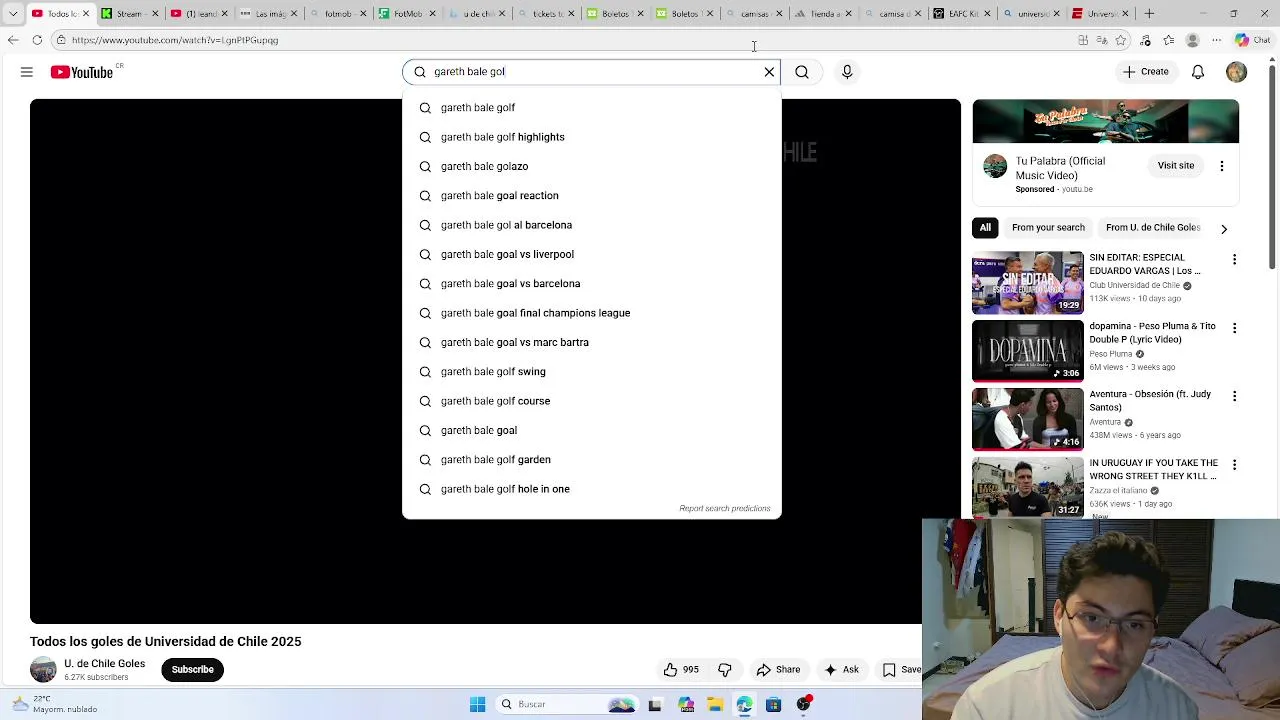
Task: Pick suggestion gareth bale golf swing
Action: [x=591, y=372]
